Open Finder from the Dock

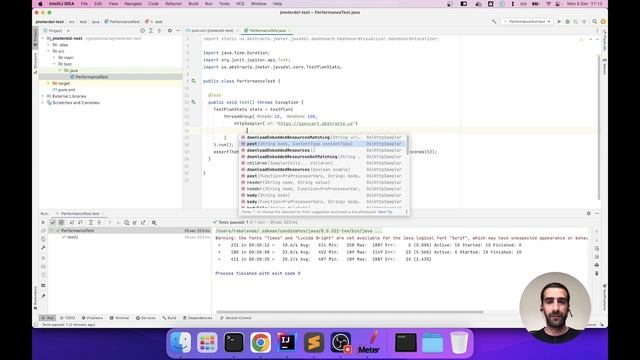coord(180,342)
